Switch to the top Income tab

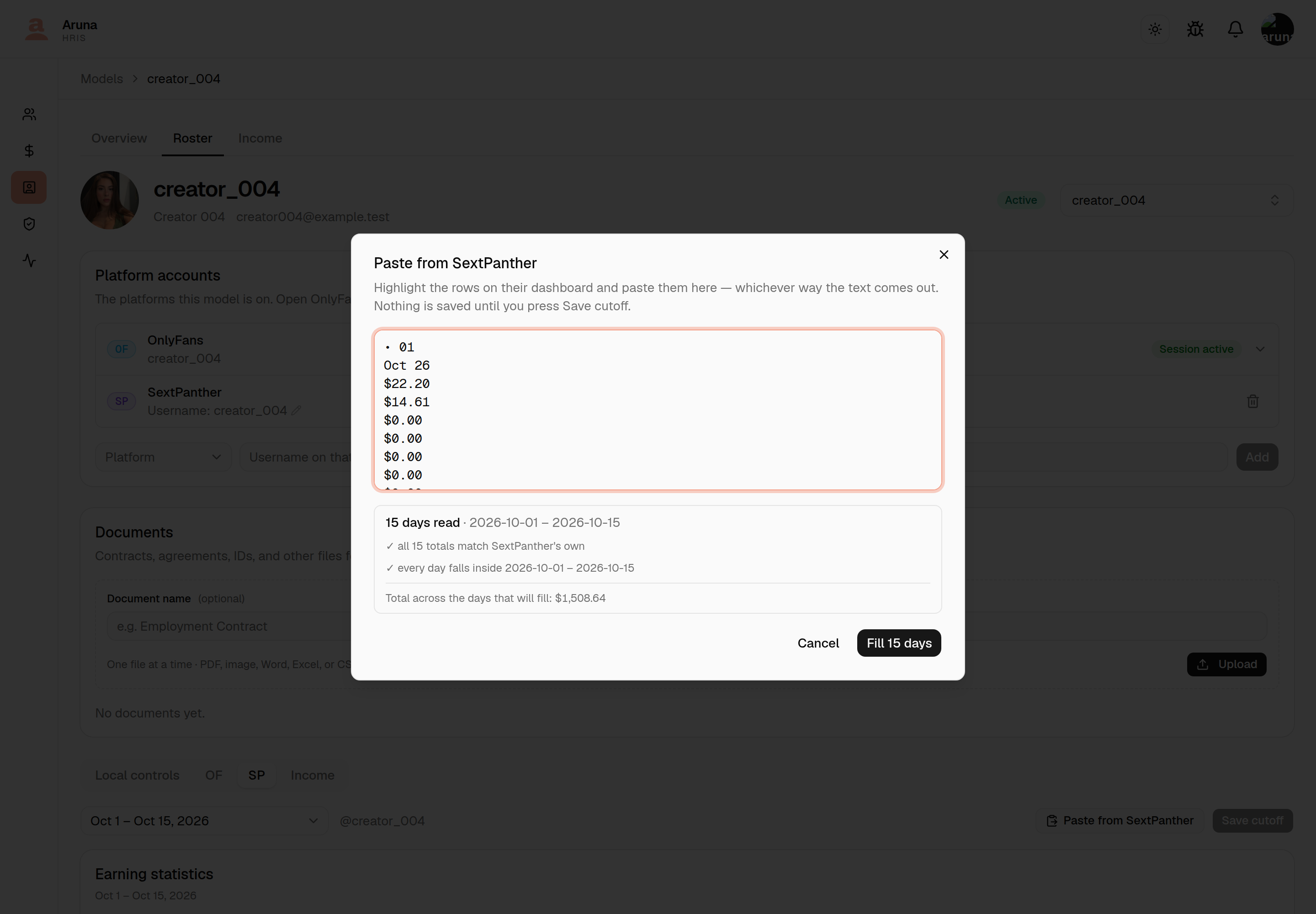point(260,138)
